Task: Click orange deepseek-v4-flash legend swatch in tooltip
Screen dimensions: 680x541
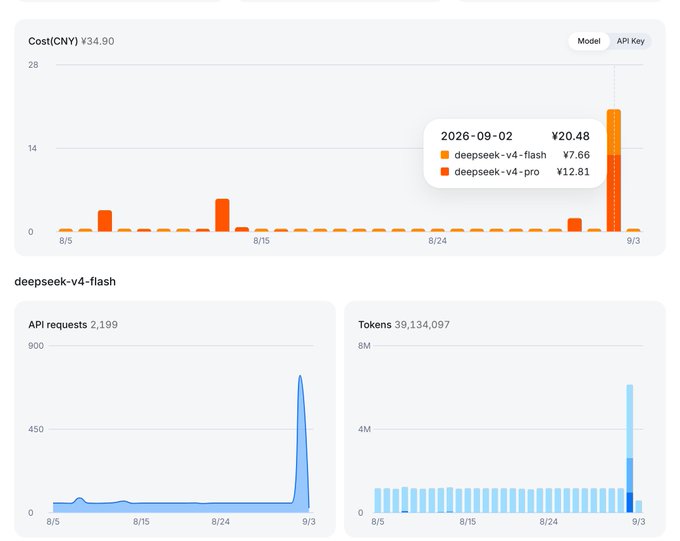Action: pos(445,155)
